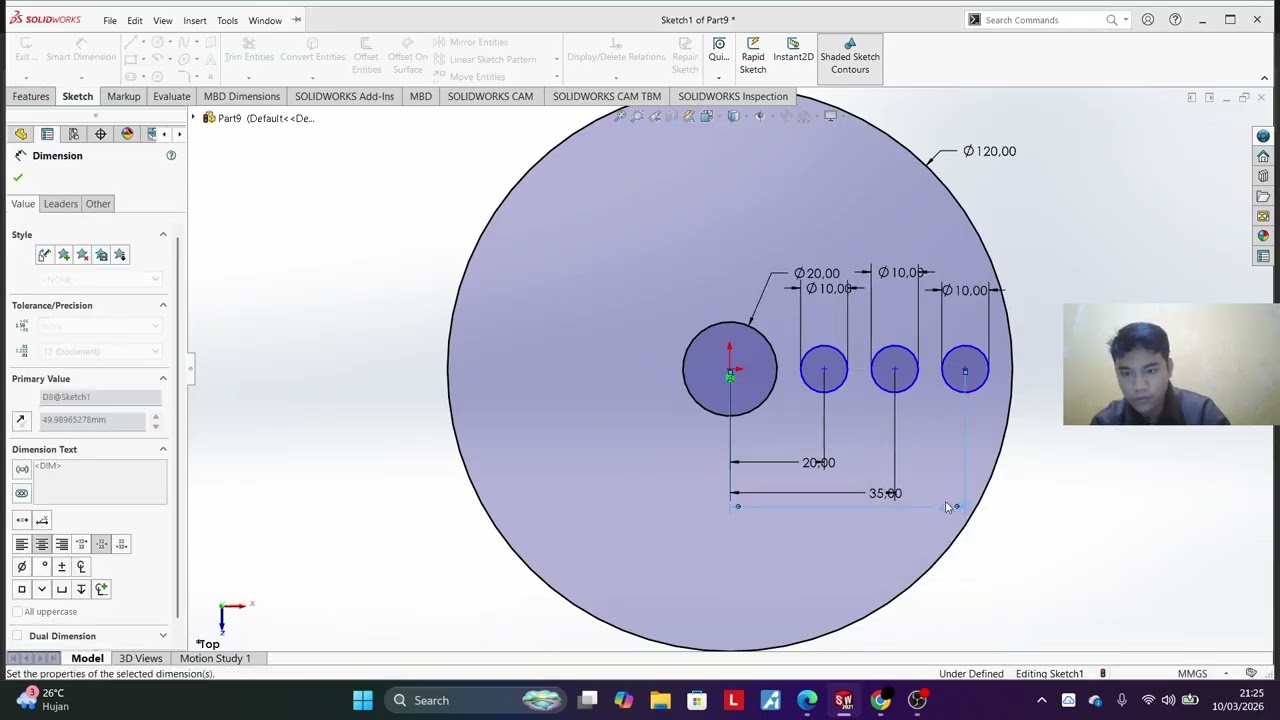Open the File menu
This screenshot has height=720, width=1280.
[110, 20]
